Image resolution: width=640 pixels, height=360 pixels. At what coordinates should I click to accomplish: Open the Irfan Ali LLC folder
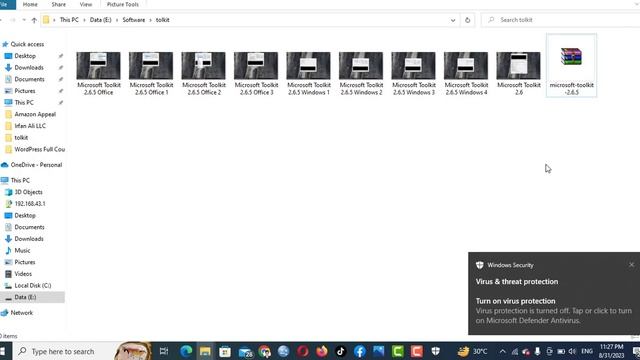point(30,126)
